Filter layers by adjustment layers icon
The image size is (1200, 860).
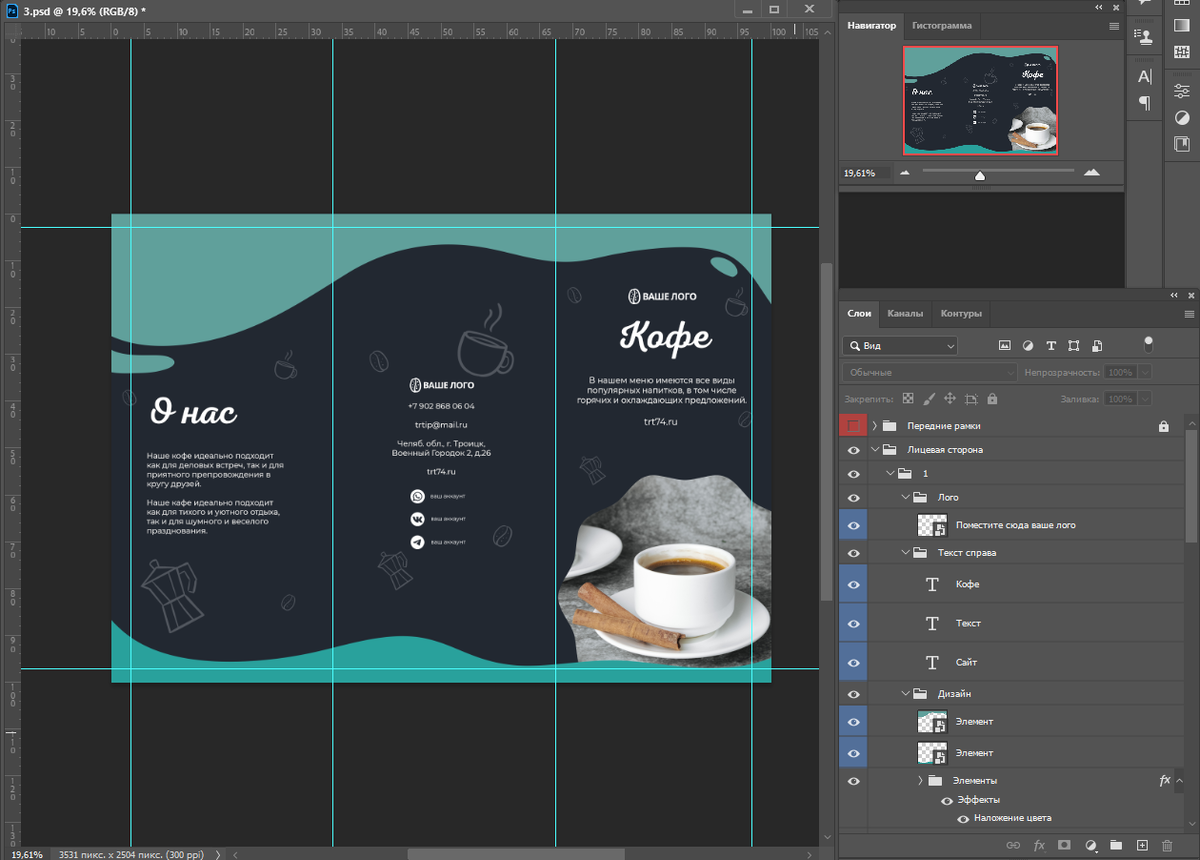click(x=1028, y=346)
